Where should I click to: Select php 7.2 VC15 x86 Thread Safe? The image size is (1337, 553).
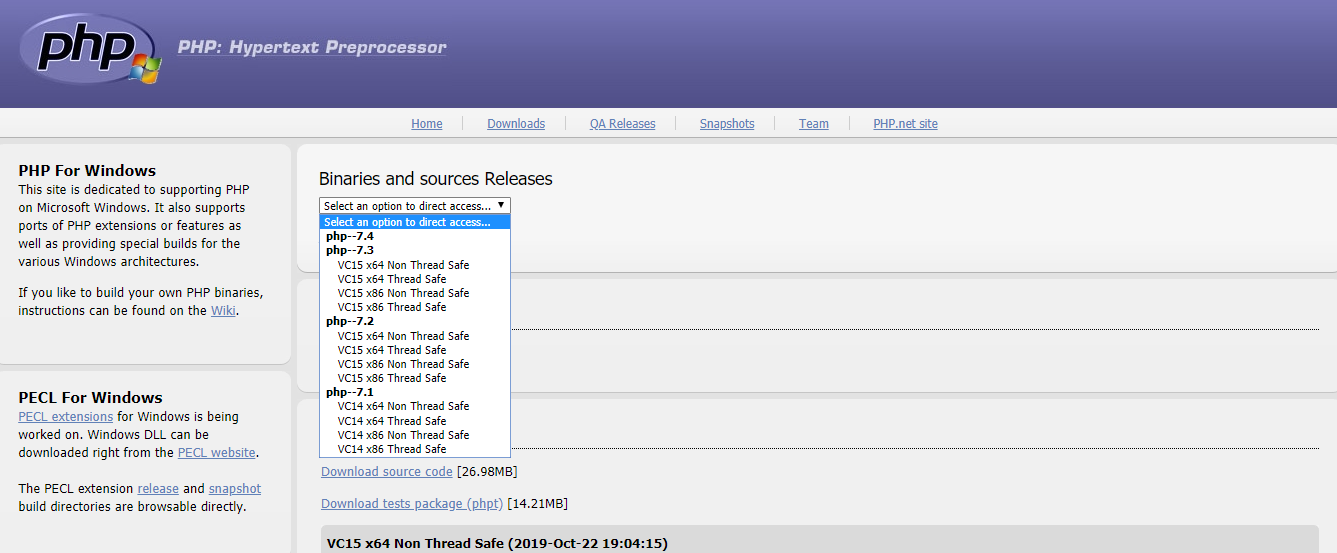(415, 378)
